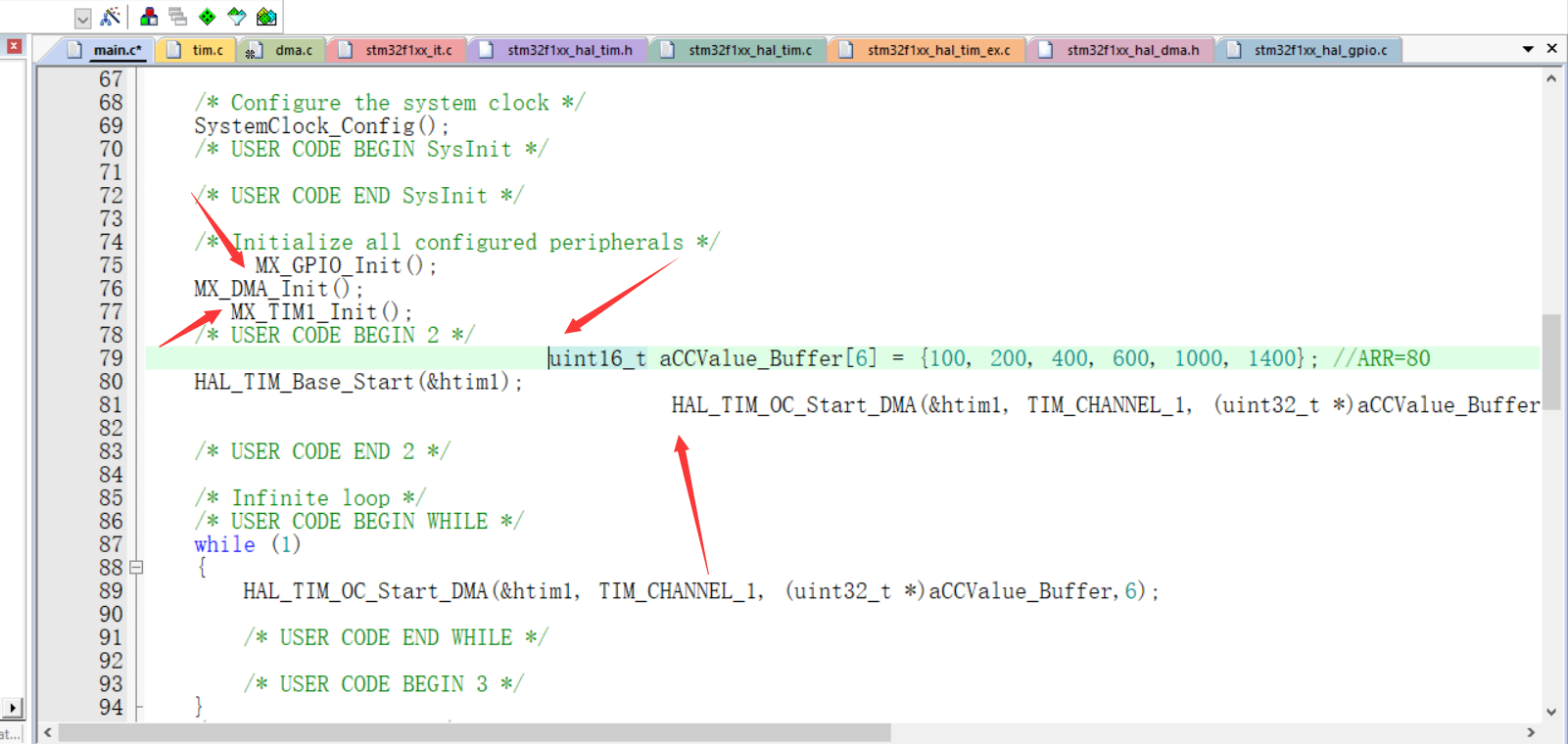This screenshot has width=1568, height=744.
Task: Open Options for Target wand icon
Action: [x=111, y=17]
